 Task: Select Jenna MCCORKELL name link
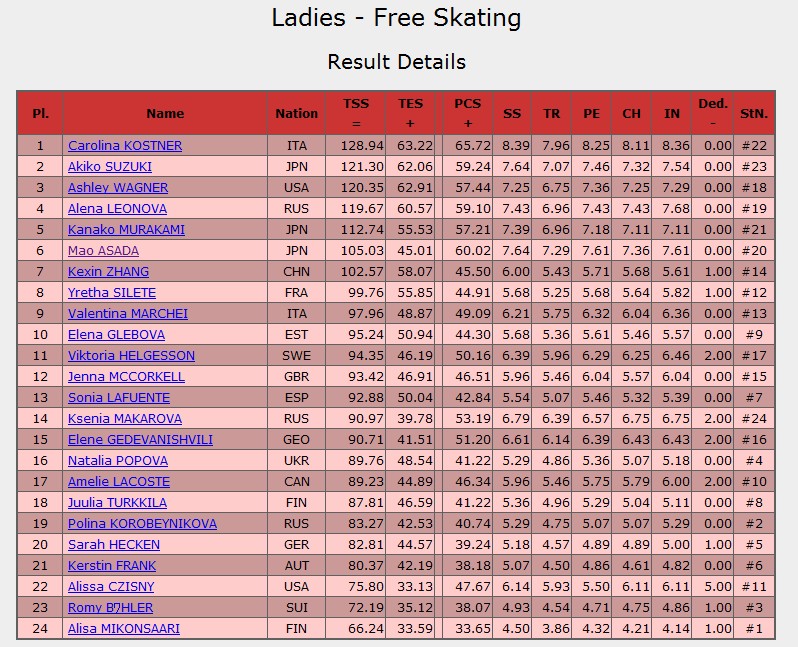pos(126,377)
